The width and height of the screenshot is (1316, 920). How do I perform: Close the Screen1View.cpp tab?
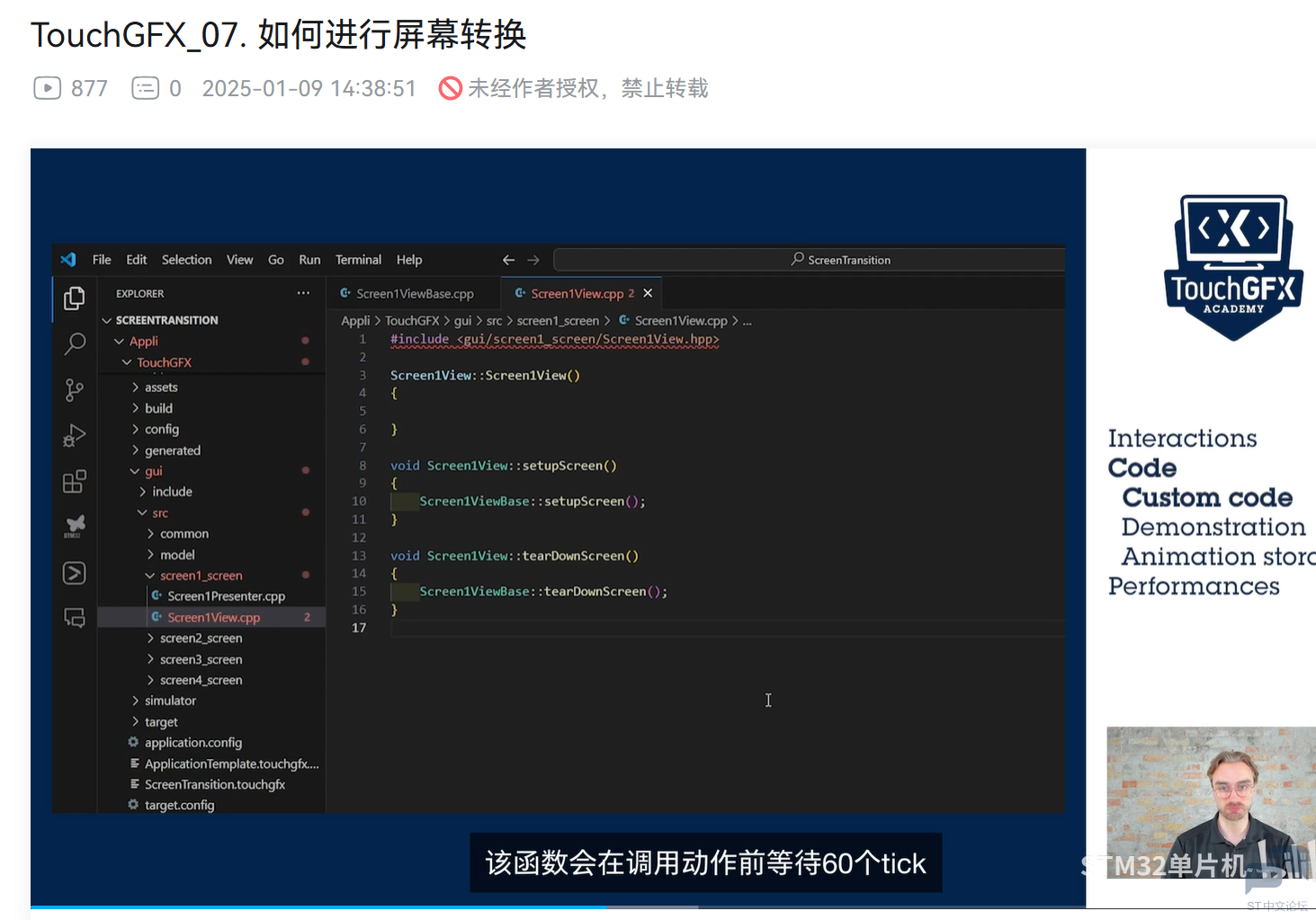pos(648,293)
